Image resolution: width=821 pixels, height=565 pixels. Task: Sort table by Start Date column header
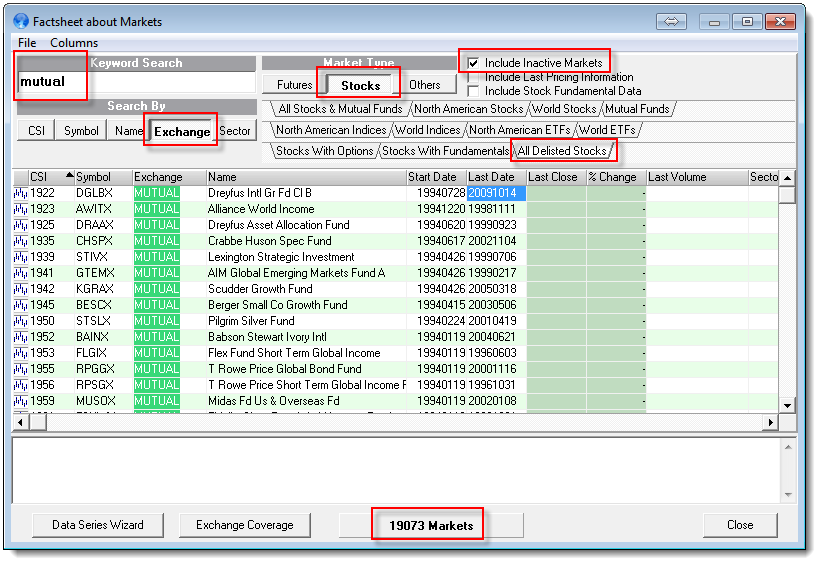tap(437, 177)
